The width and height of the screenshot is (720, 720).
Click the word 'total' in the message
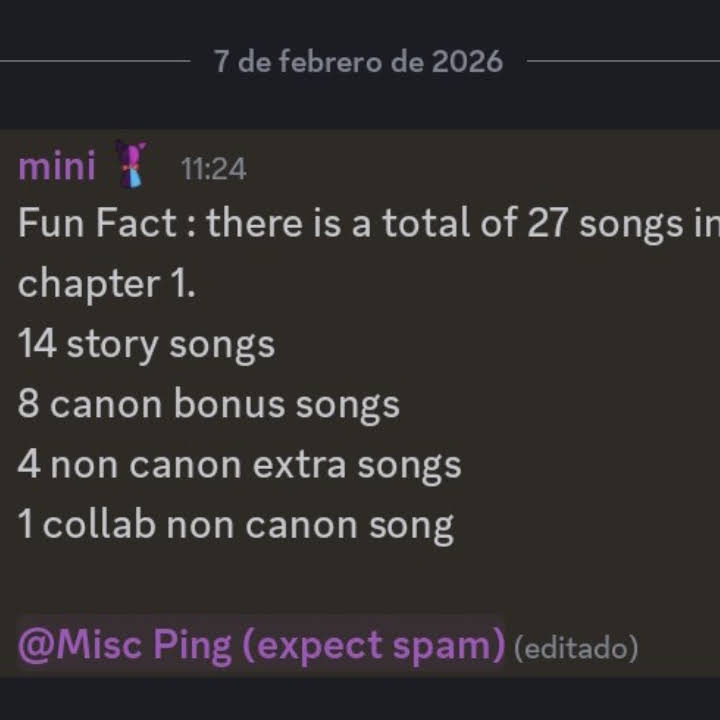pyautogui.click(x=426, y=223)
